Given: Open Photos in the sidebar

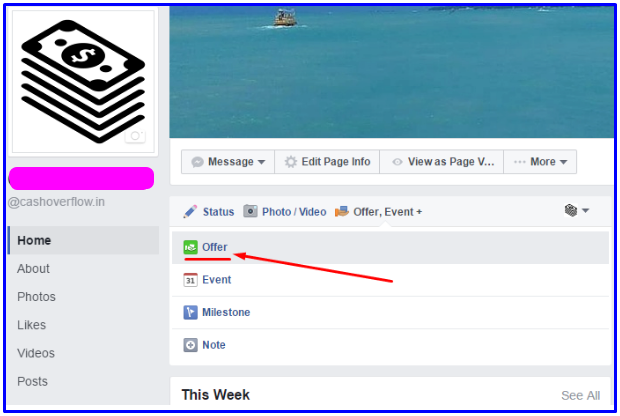Looking at the screenshot, I should tap(36, 297).
